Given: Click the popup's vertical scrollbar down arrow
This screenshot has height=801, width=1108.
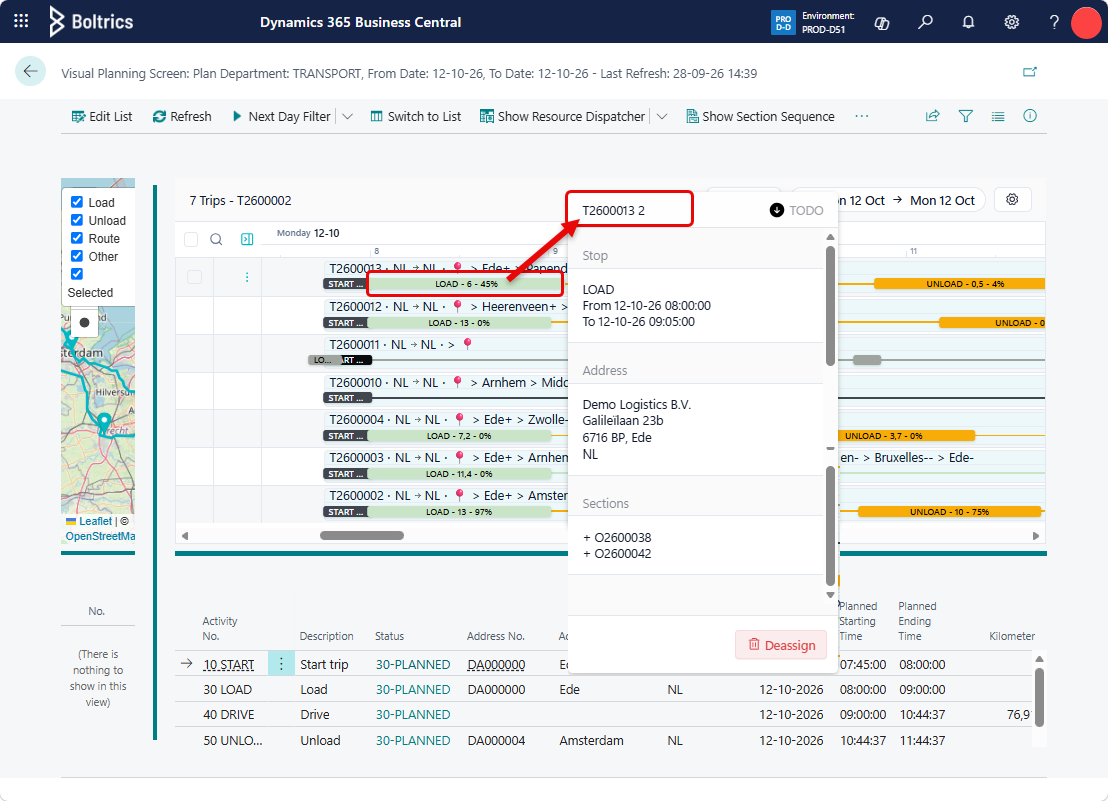Looking at the screenshot, I should click(x=830, y=595).
